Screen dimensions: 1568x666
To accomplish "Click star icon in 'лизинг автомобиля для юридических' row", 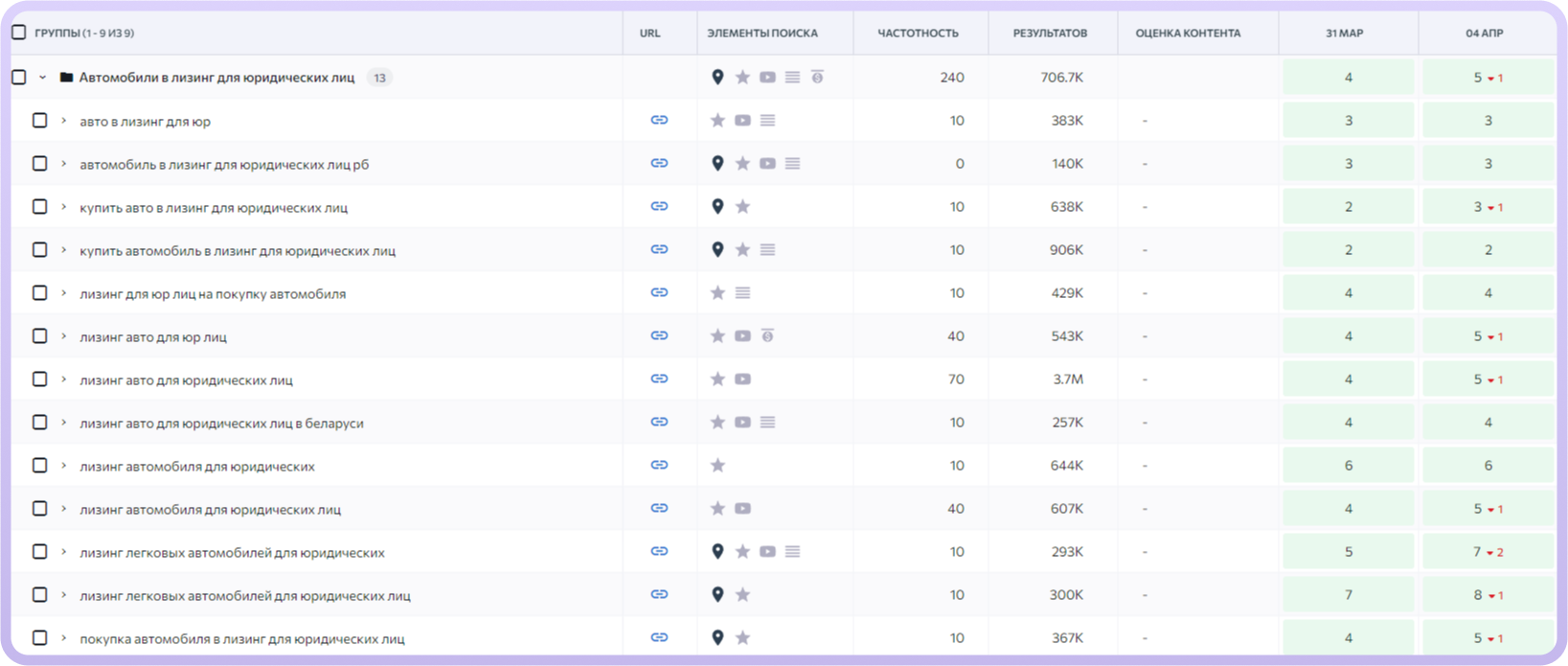I will pos(717,466).
